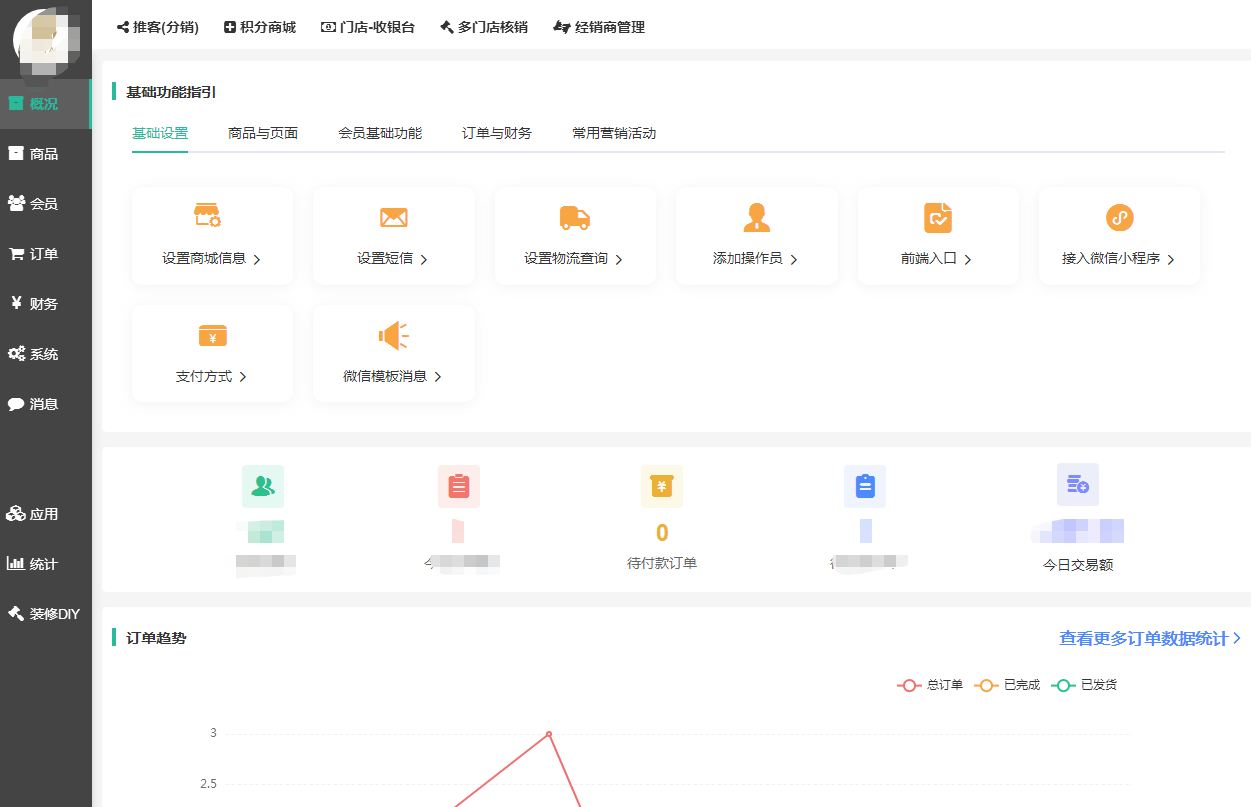Open the 系统 system settings item
This screenshot has width=1251, height=807.
click(x=45, y=354)
